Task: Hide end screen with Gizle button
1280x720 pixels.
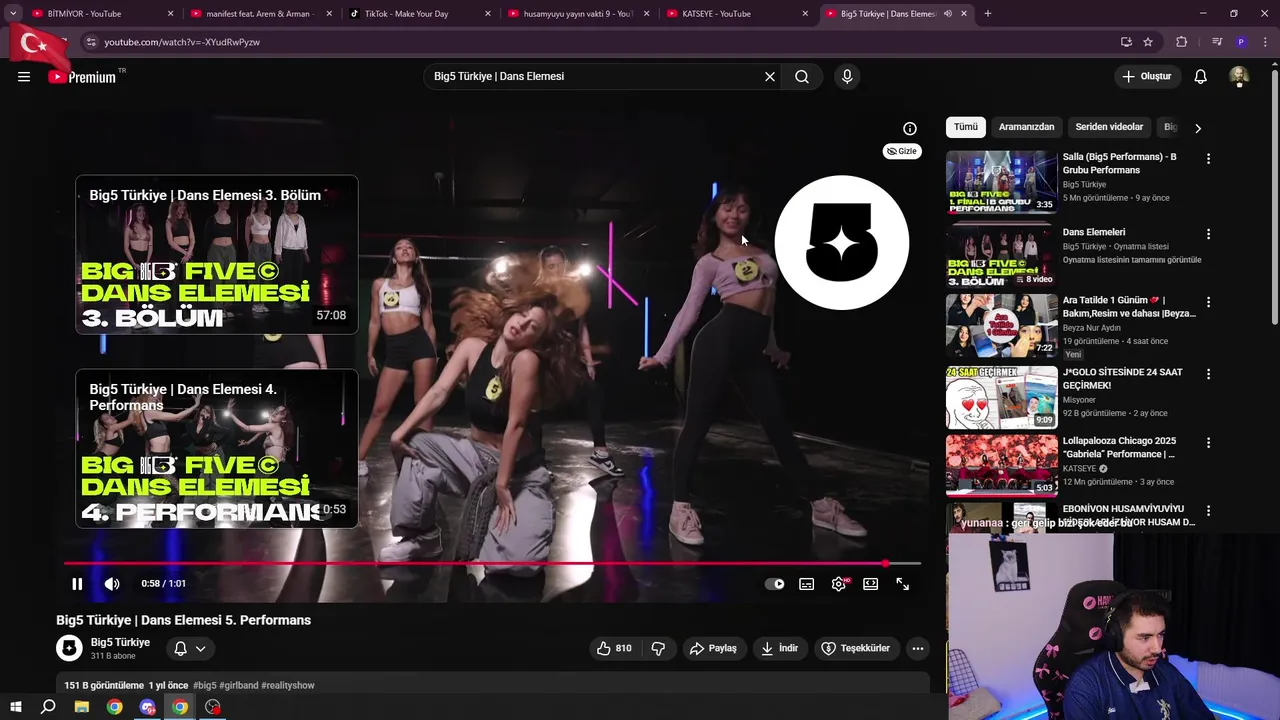Action: pyautogui.click(x=902, y=151)
